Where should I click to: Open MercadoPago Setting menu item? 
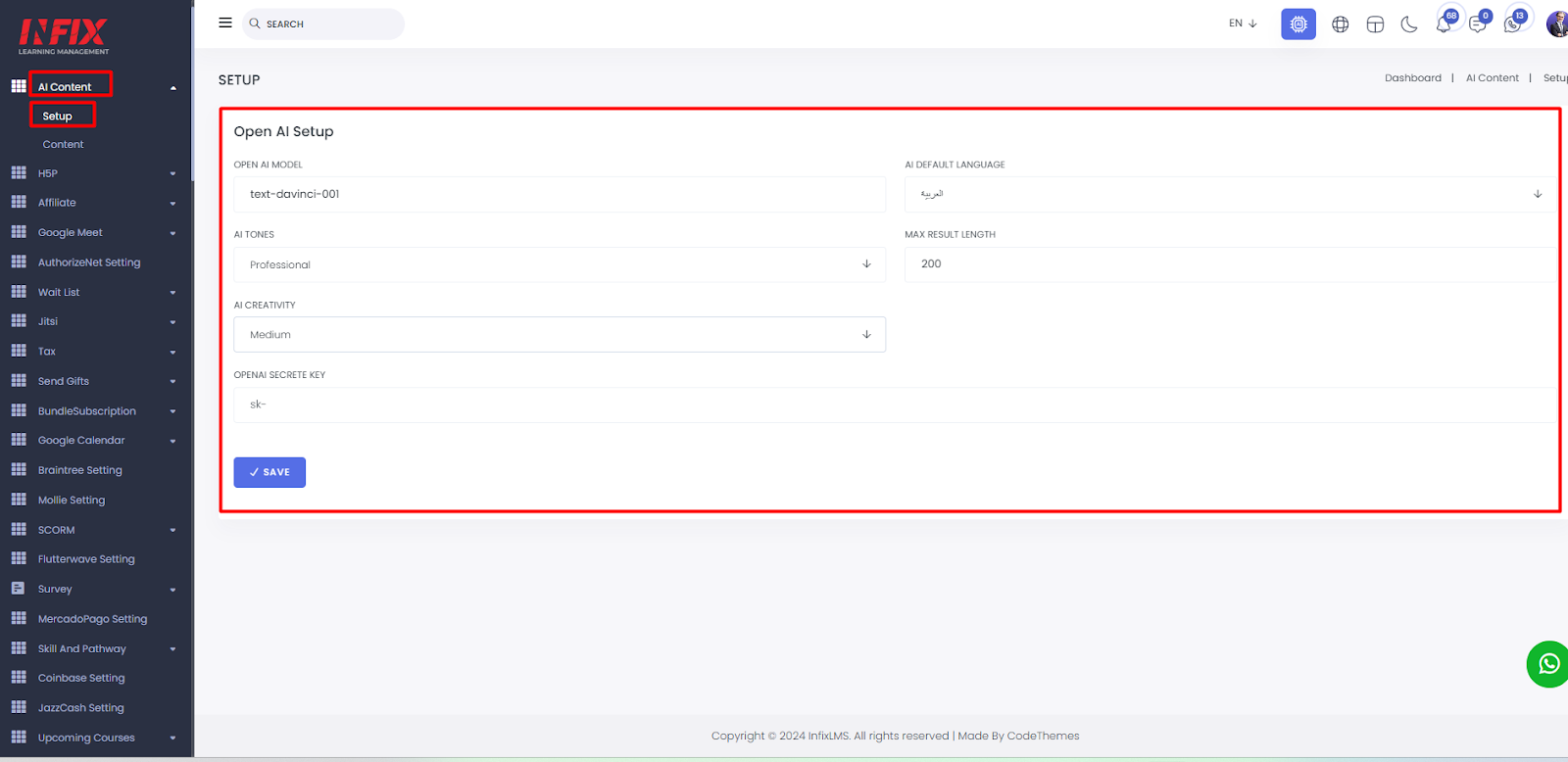[x=92, y=619]
